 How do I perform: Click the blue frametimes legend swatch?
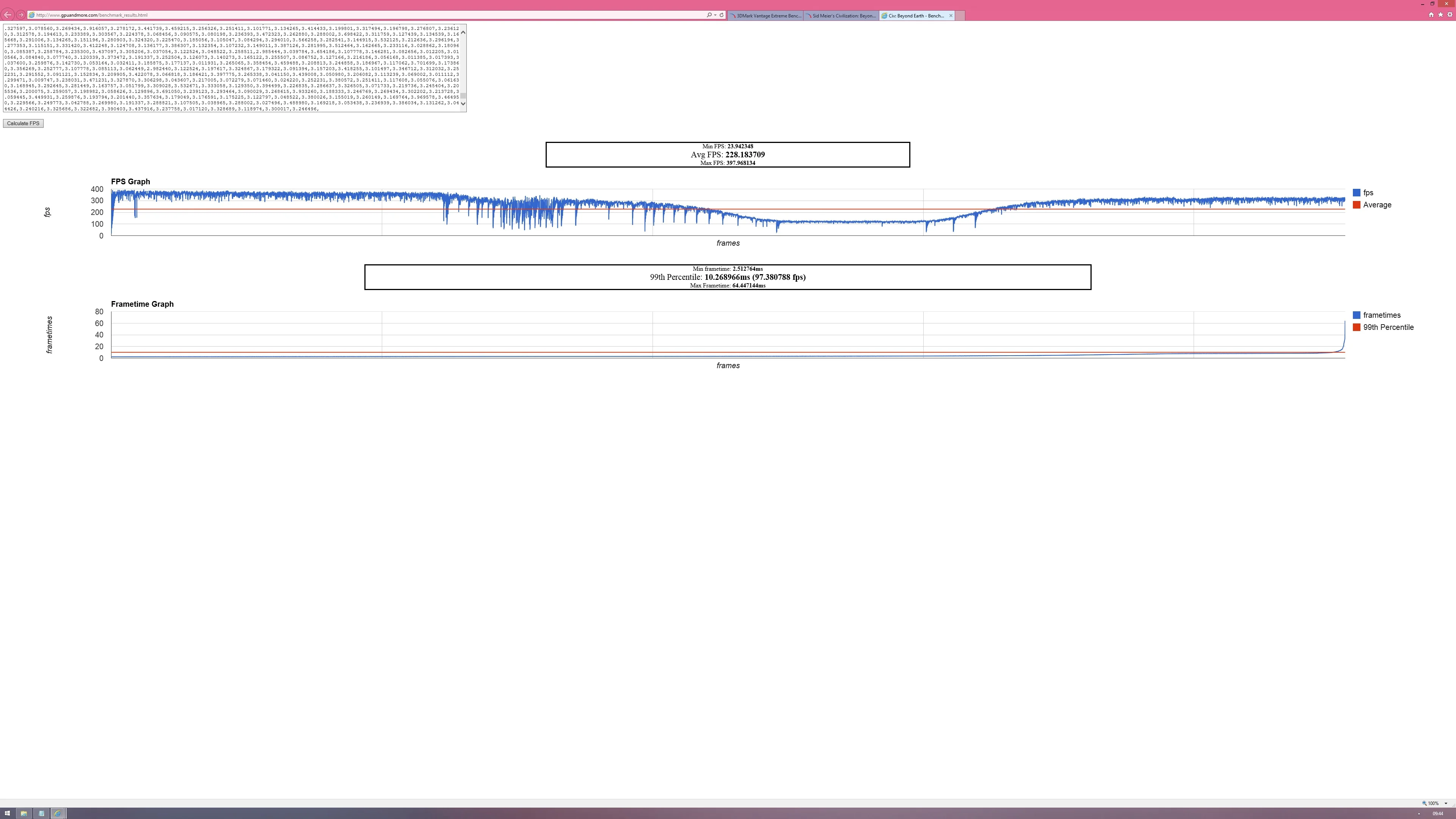pyautogui.click(x=1357, y=315)
